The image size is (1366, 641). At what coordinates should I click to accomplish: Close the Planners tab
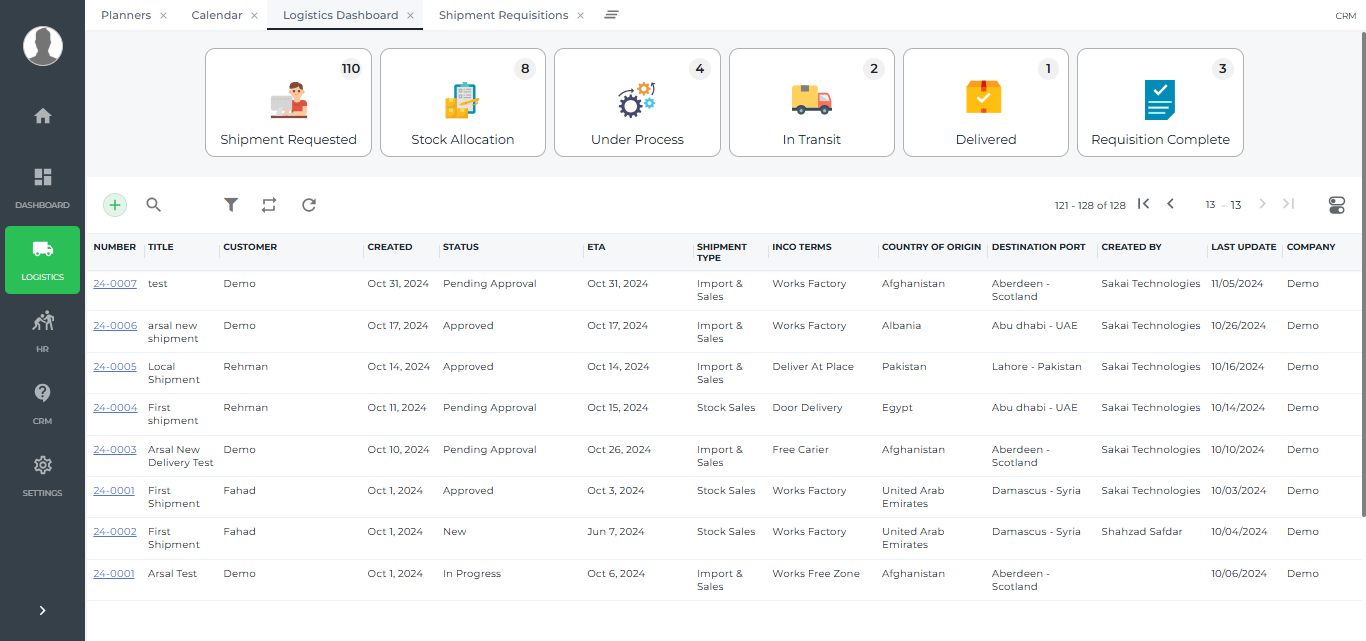[x=163, y=16]
